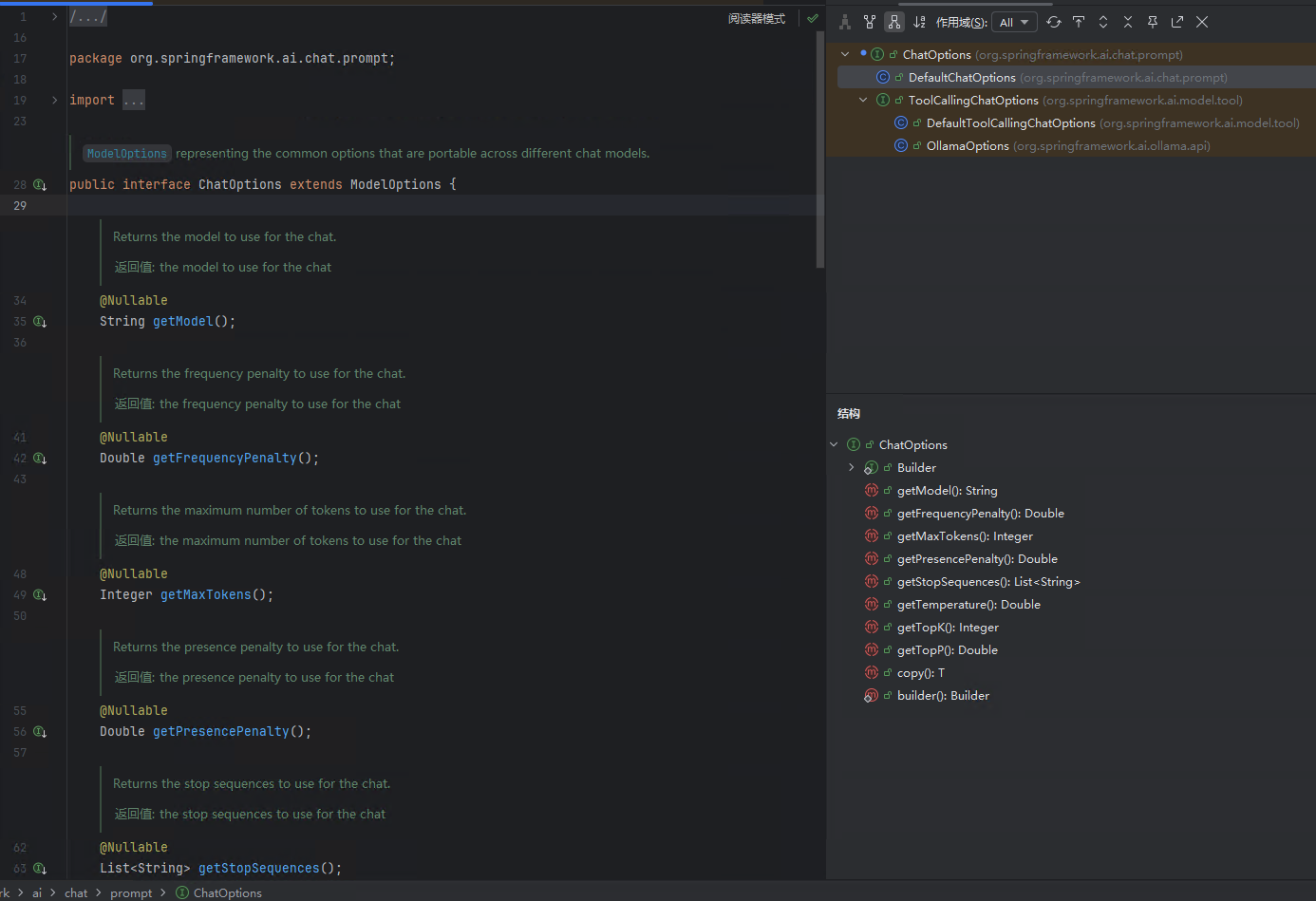Viewport: 1316px width, 901px height.
Task: Click ToolCallingChatOptions interface icon
Action: [883, 100]
